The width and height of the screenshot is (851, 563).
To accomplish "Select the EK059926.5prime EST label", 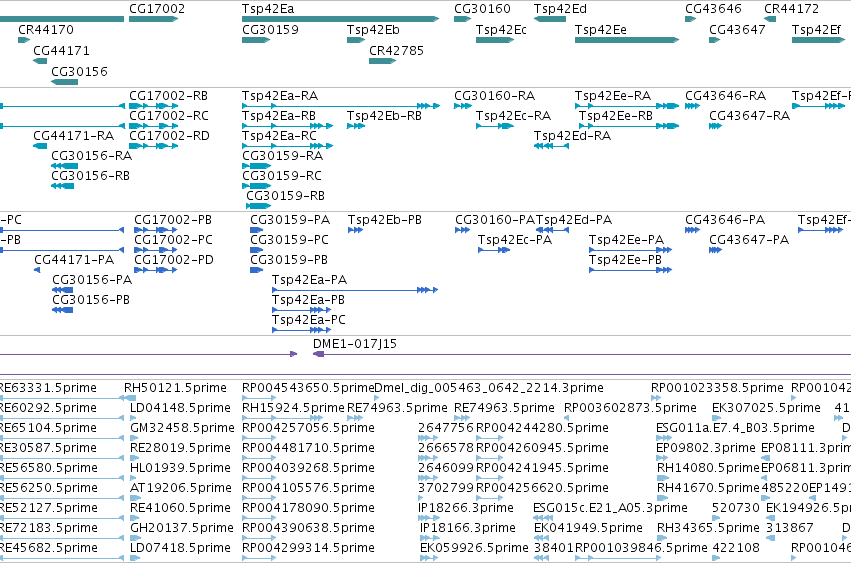I will (x=474, y=548).
